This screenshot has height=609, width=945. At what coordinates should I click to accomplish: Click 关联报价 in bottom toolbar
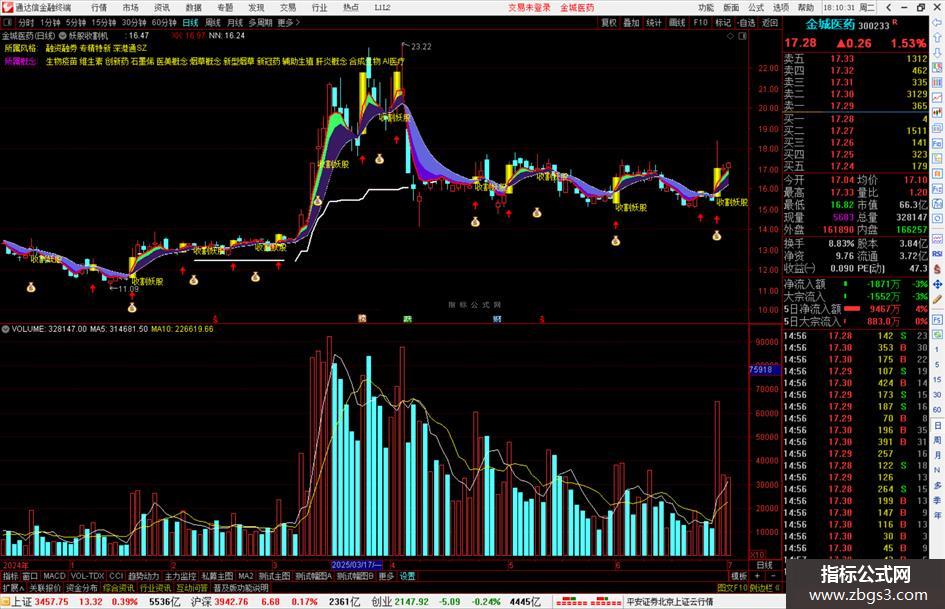(45, 588)
